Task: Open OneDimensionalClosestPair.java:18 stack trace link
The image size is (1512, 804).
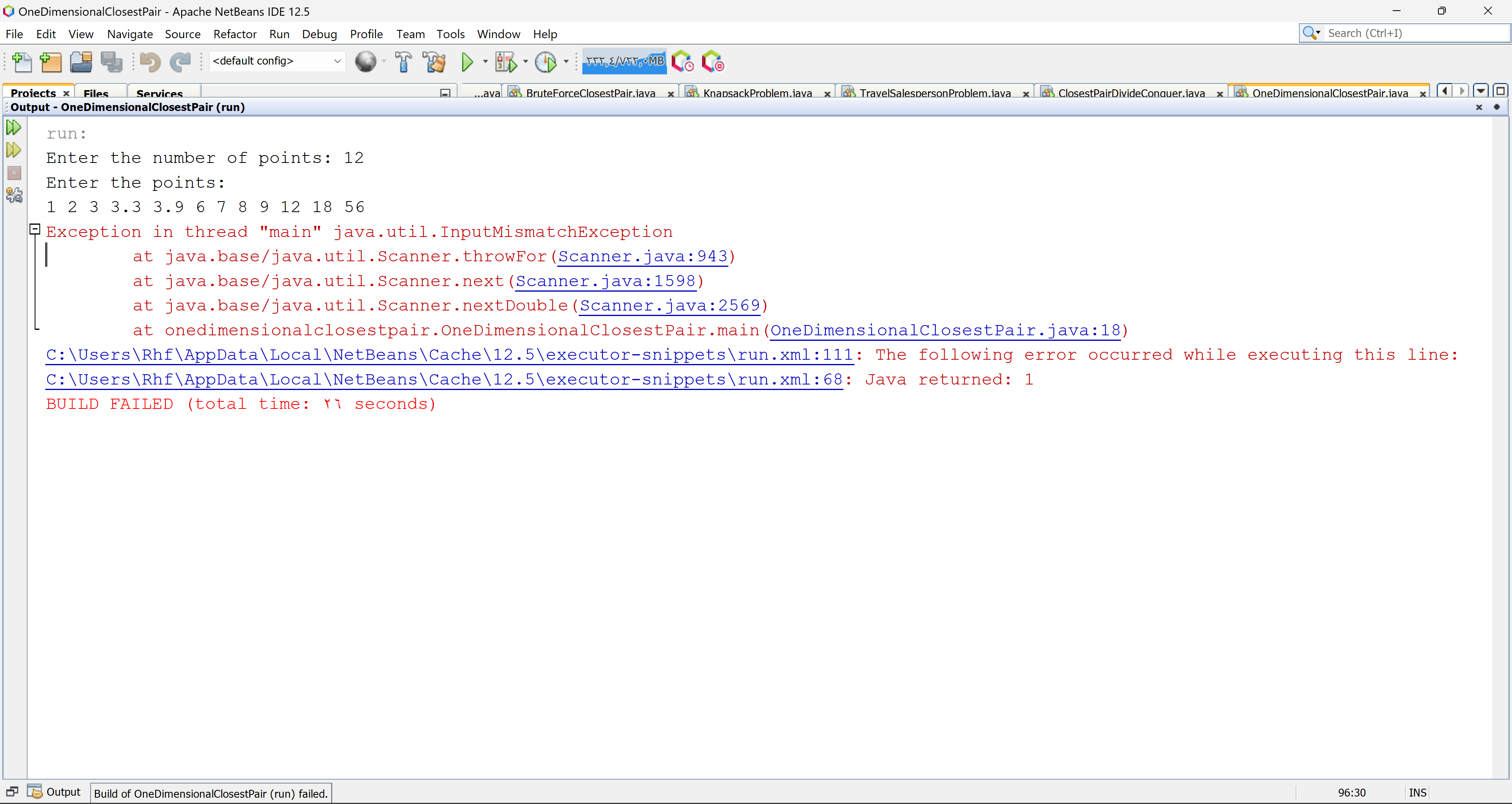Action: point(945,331)
